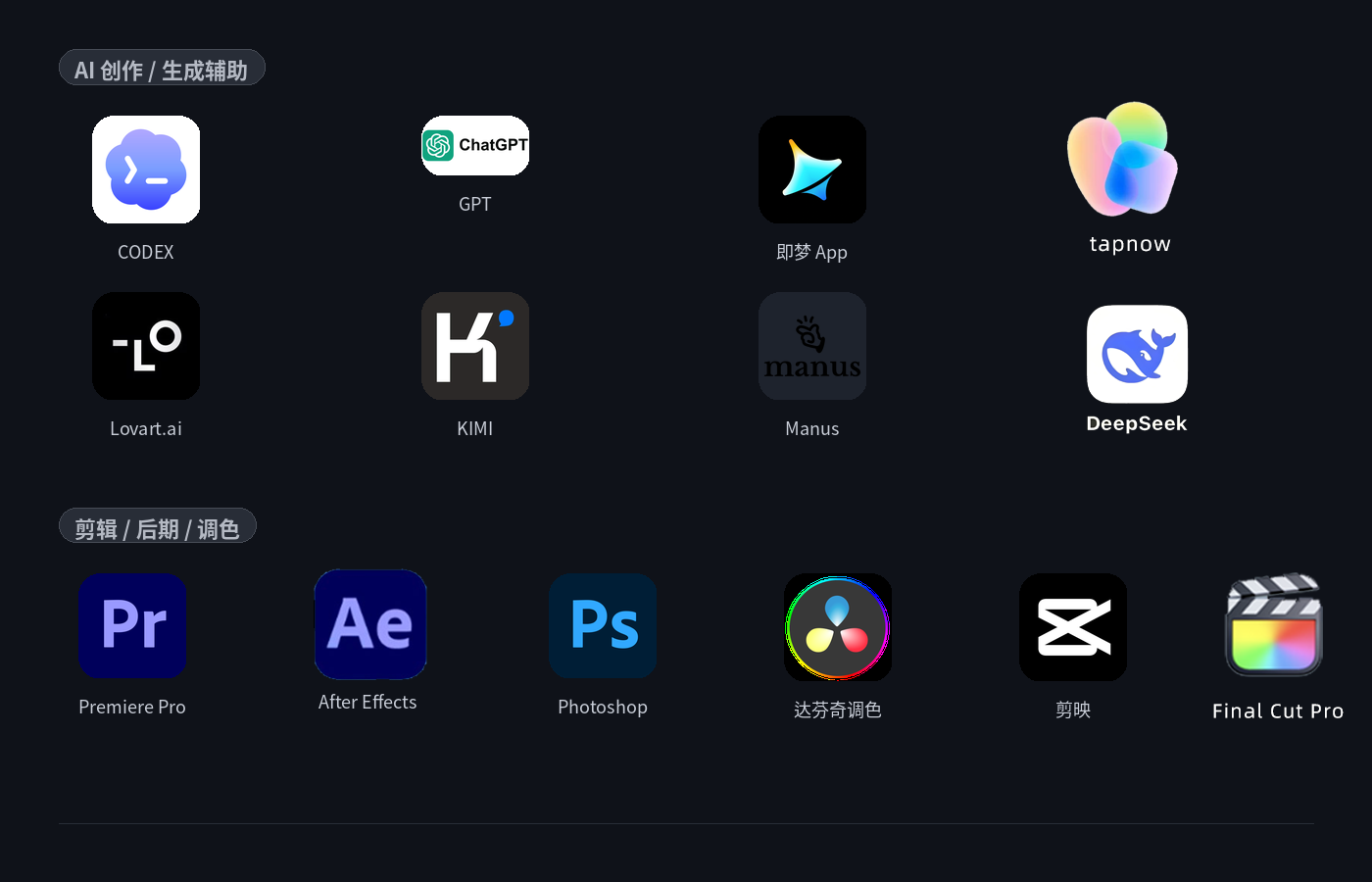1372x882 pixels.
Task: Click the Premiere Pro text label
Action: pyautogui.click(x=132, y=707)
